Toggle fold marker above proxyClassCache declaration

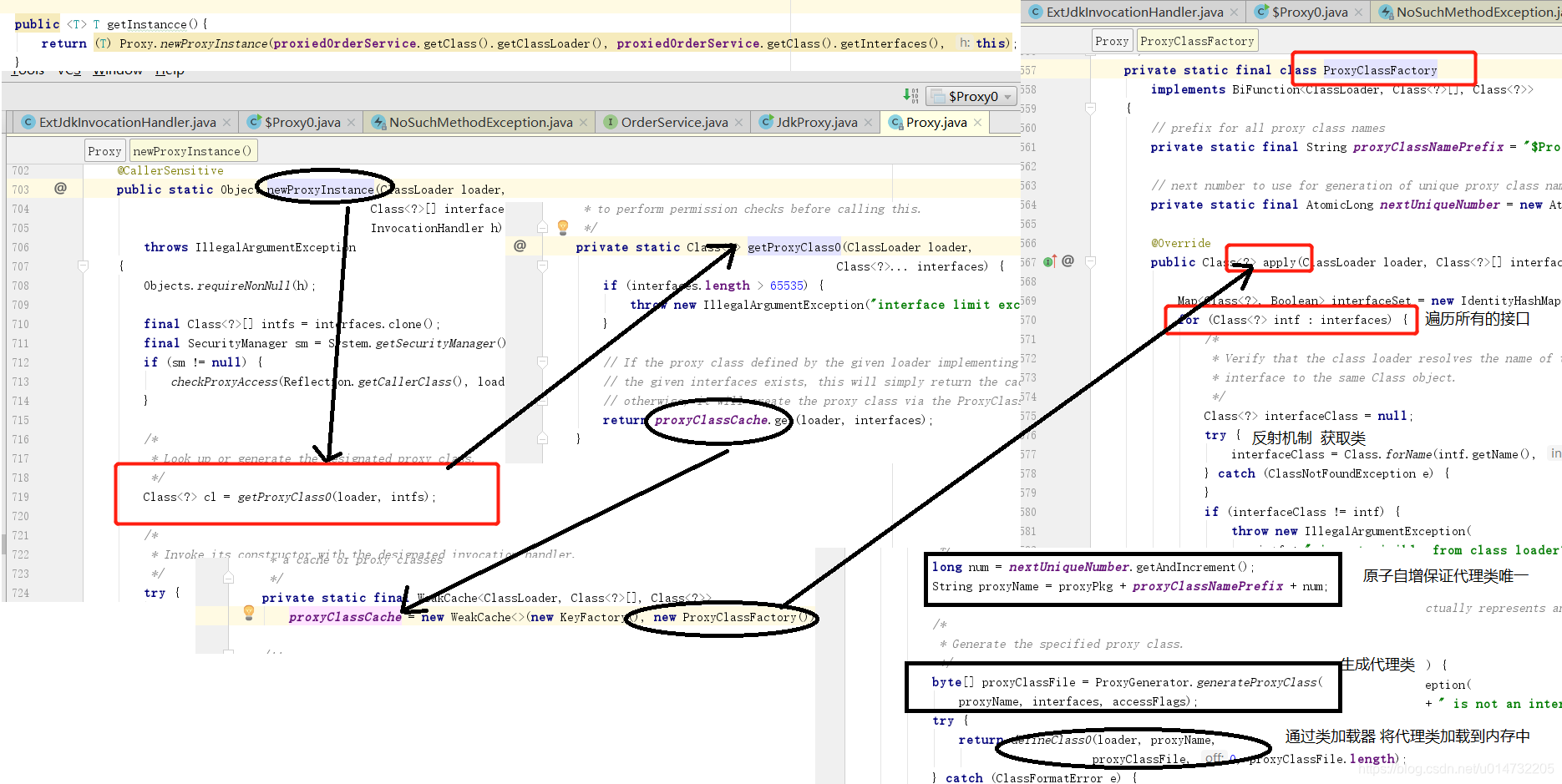click(x=228, y=578)
